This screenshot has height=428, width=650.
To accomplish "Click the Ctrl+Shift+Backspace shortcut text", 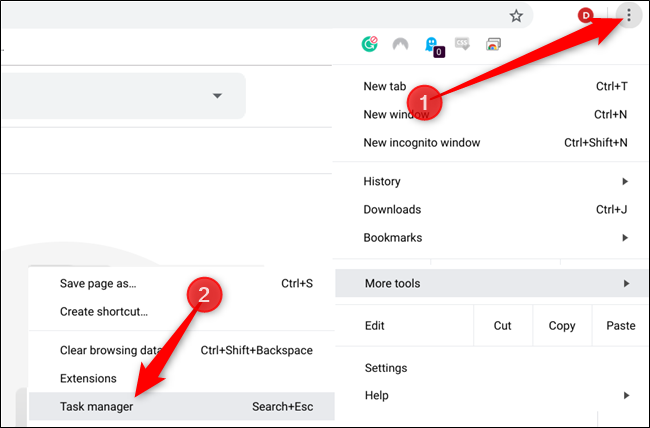I will (x=257, y=350).
